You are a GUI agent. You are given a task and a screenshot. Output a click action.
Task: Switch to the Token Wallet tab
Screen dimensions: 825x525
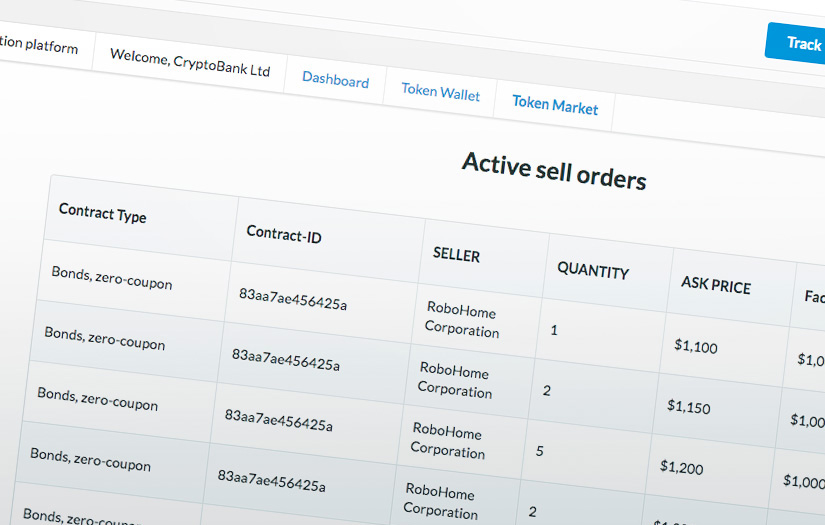[440, 93]
